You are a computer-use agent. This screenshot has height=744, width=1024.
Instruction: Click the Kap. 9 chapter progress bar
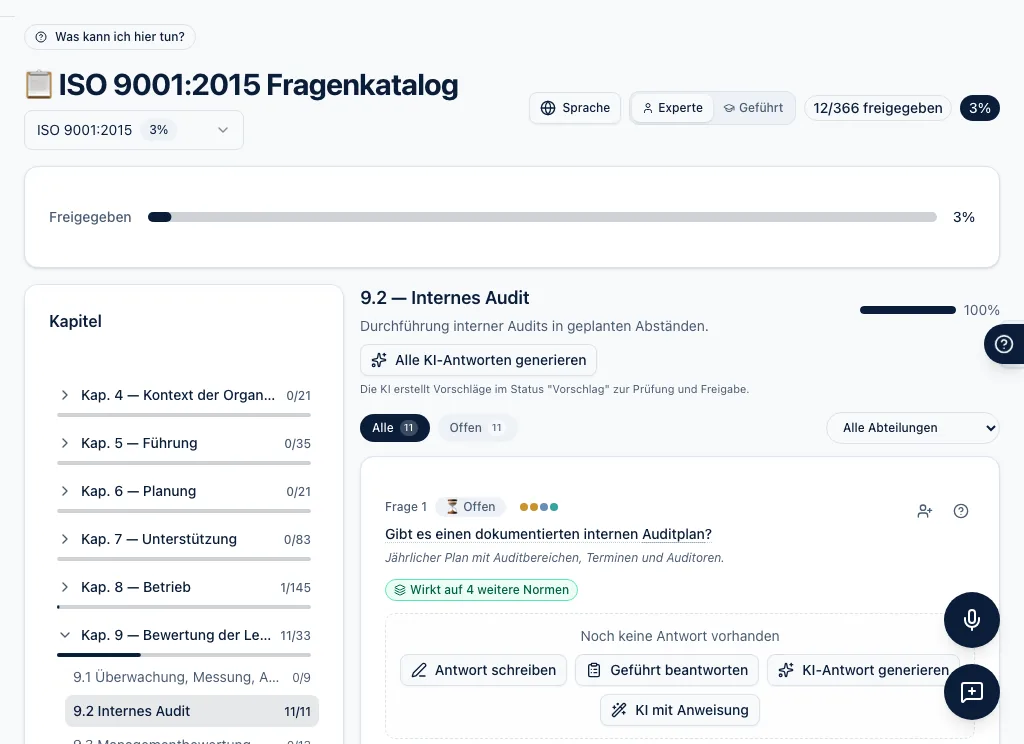click(184, 655)
